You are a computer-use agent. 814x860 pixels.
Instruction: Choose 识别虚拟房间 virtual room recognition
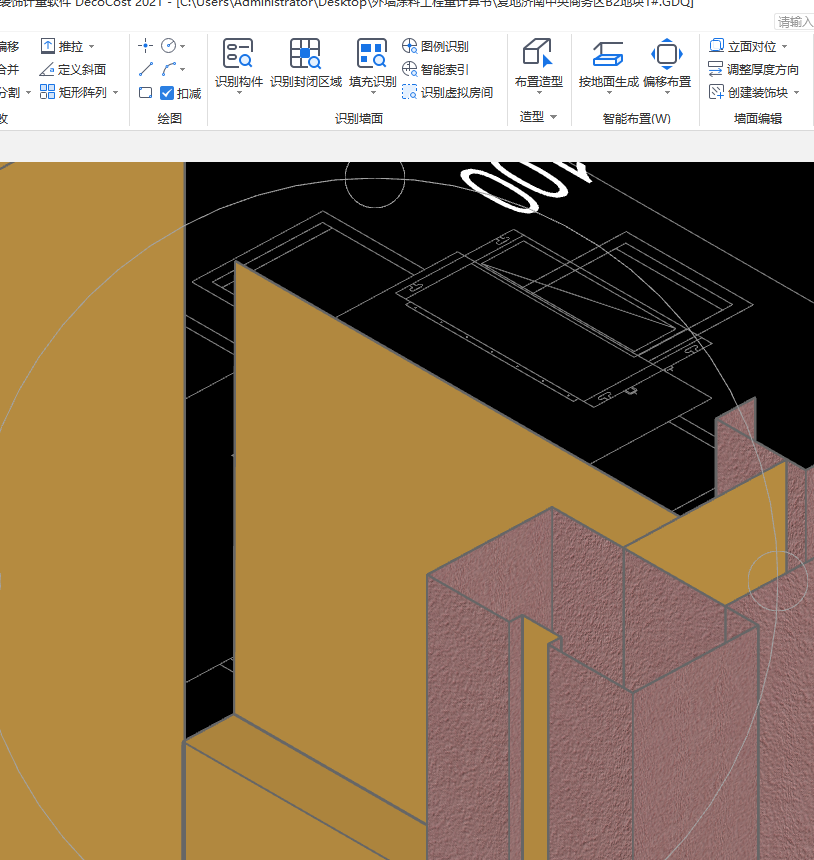(x=447, y=93)
